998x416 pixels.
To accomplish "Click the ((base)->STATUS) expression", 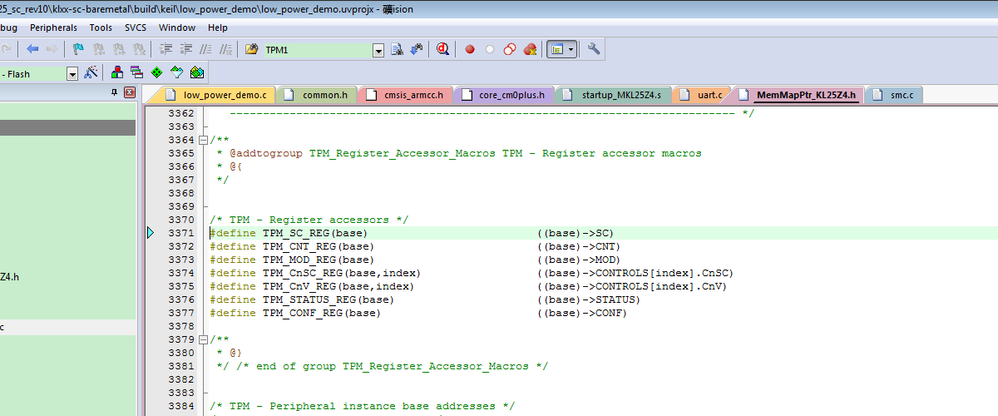I will [x=589, y=300].
